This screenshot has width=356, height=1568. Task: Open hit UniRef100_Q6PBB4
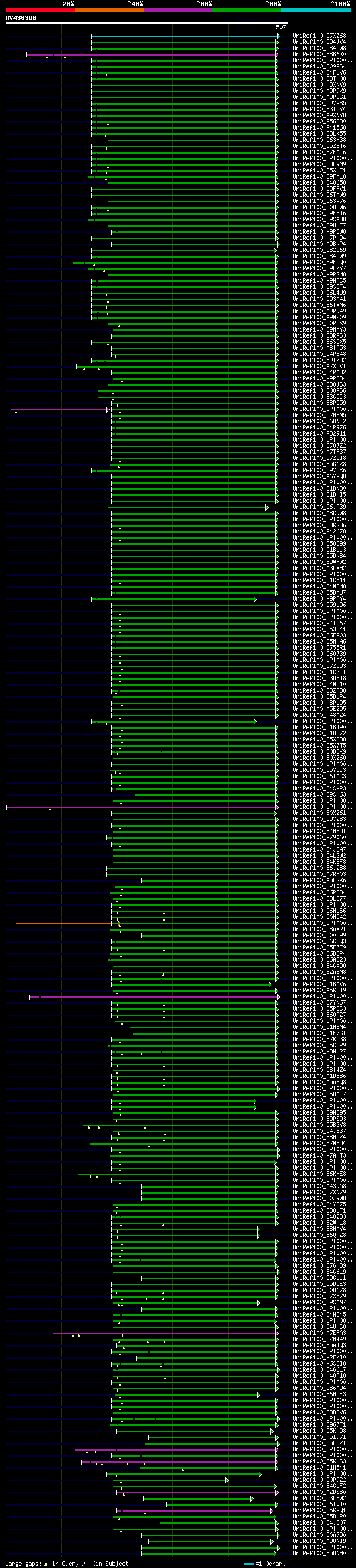coord(319,893)
